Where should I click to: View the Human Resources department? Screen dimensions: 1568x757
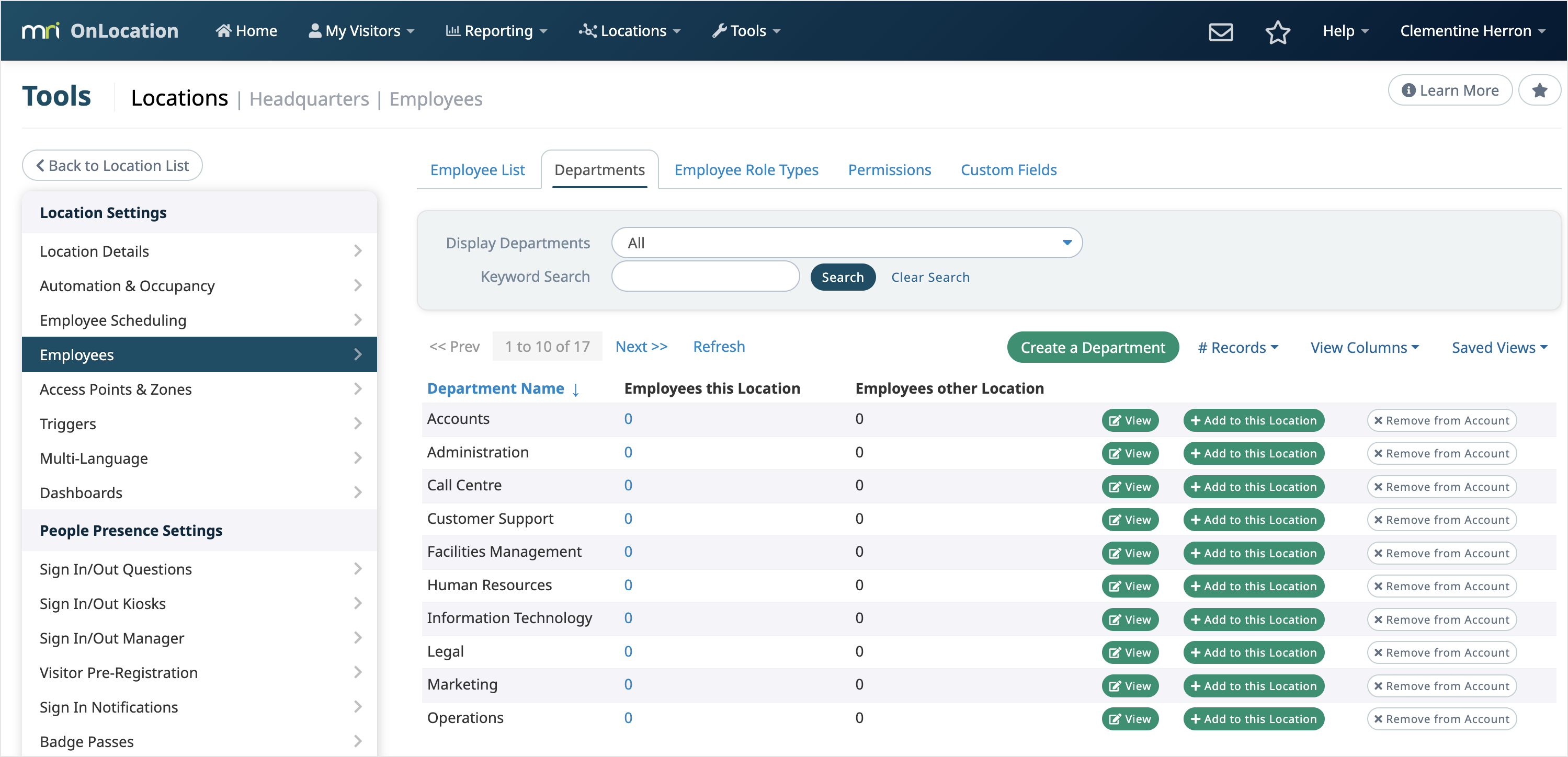point(1130,586)
